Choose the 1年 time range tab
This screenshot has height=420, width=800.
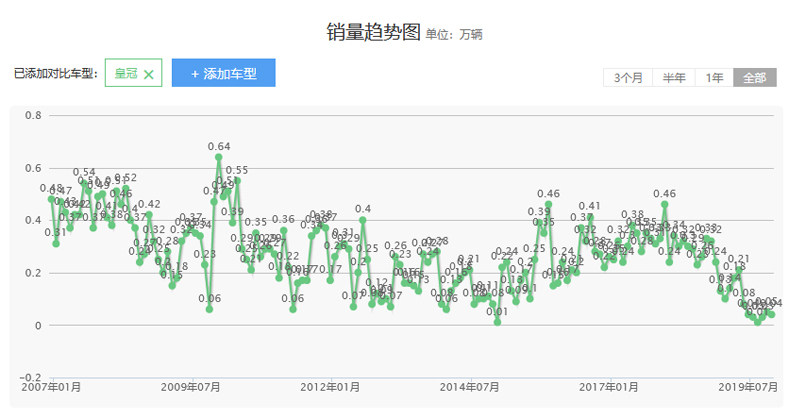tap(714, 78)
